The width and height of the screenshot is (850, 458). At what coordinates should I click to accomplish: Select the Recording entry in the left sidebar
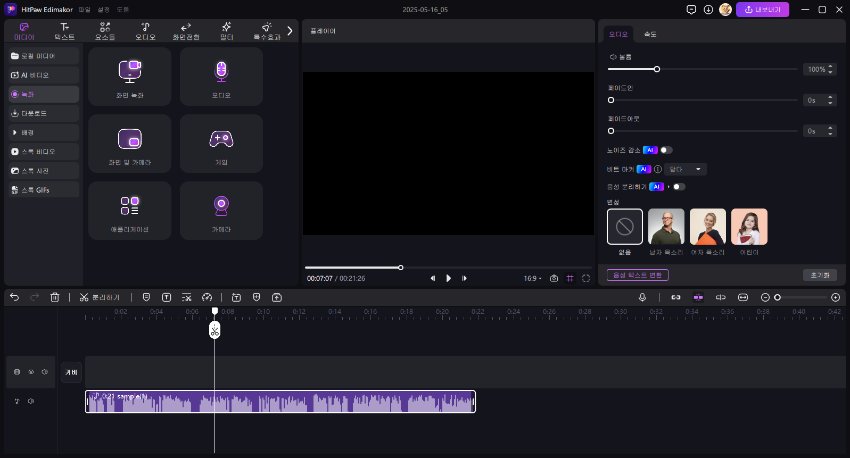pos(43,94)
